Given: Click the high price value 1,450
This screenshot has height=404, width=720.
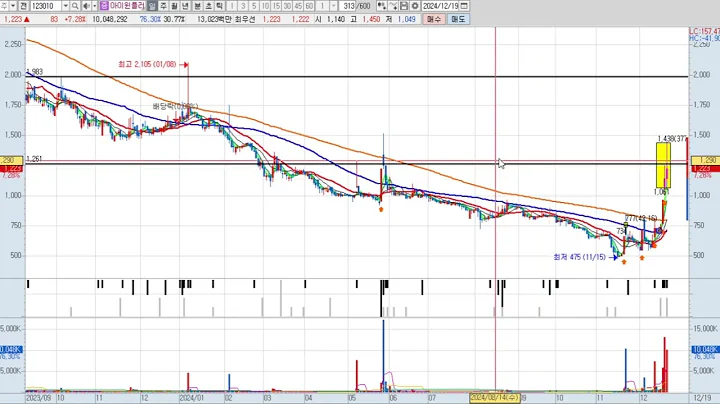Looking at the screenshot, I should (x=371, y=19).
